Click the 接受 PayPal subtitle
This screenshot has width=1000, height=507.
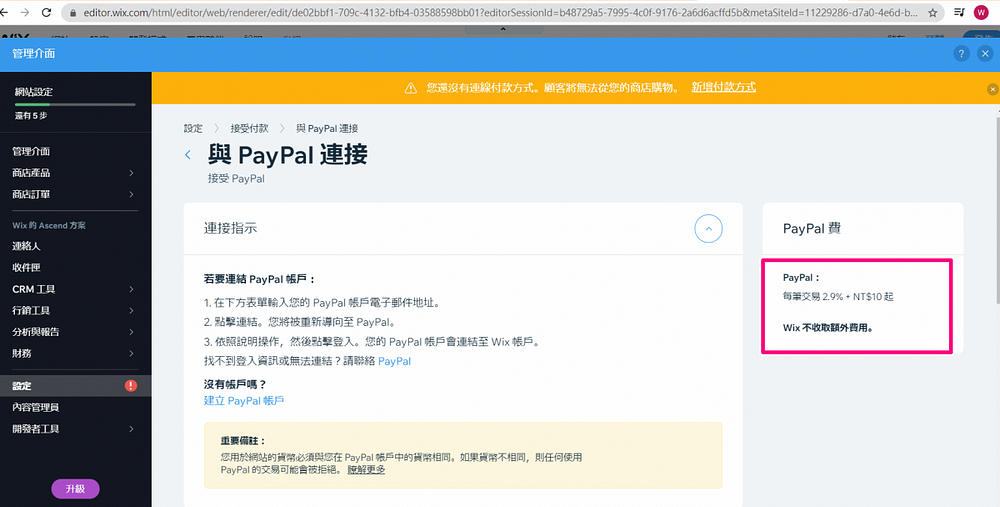tap(236, 179)
